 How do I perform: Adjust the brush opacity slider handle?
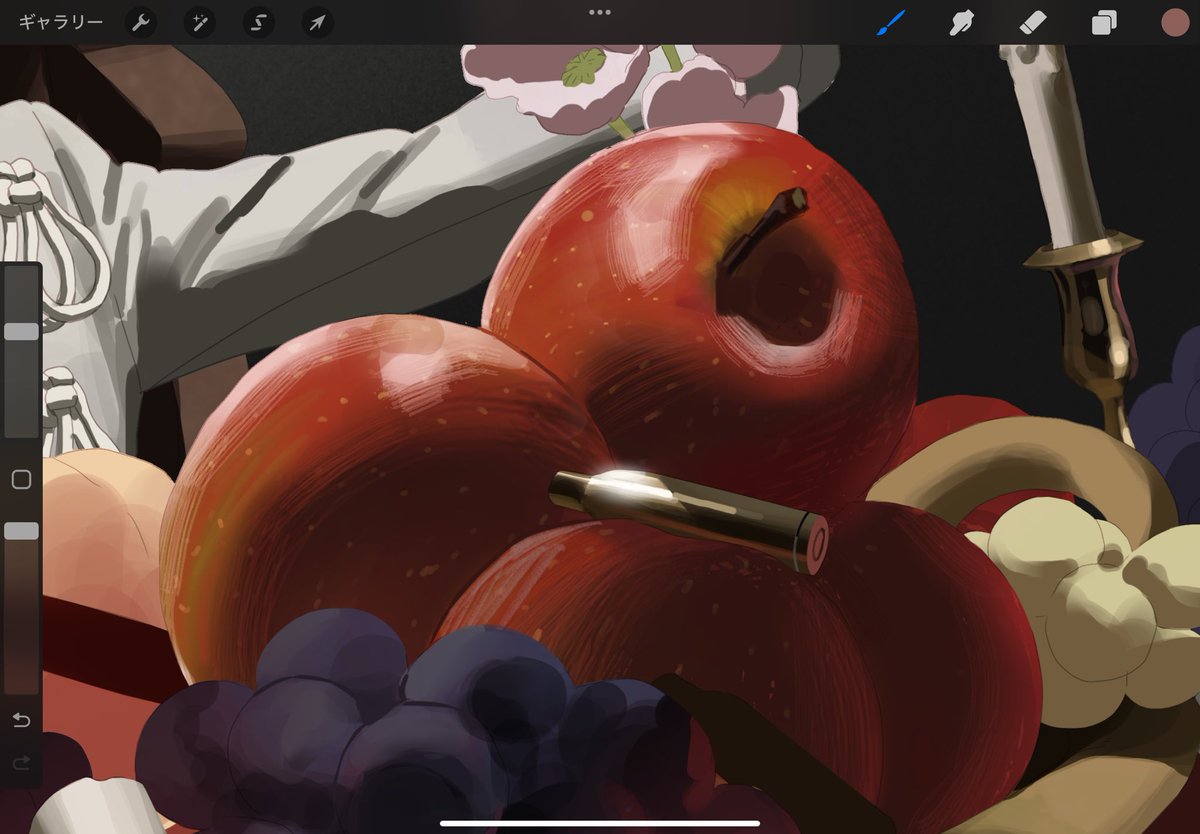21,531
